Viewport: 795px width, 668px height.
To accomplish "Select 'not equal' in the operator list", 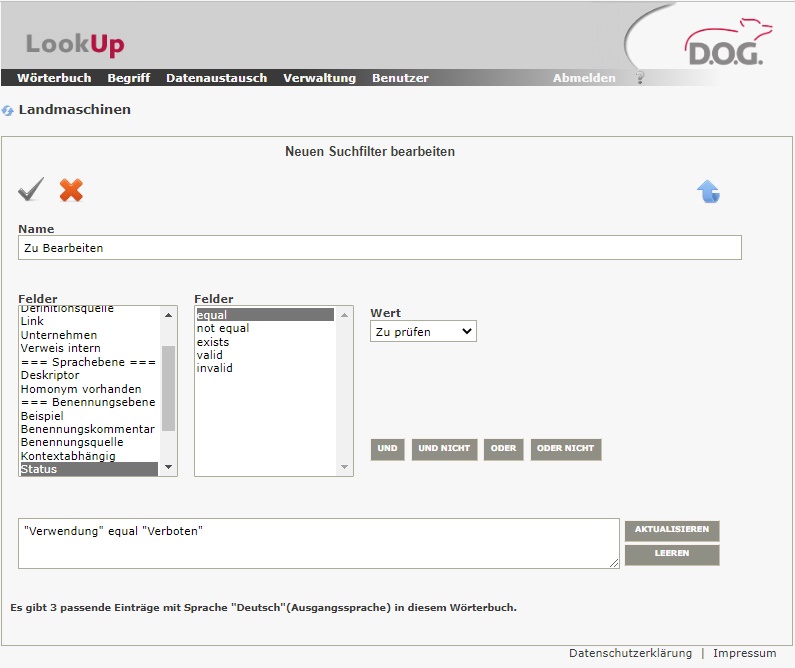I will (x=223, y=328).
